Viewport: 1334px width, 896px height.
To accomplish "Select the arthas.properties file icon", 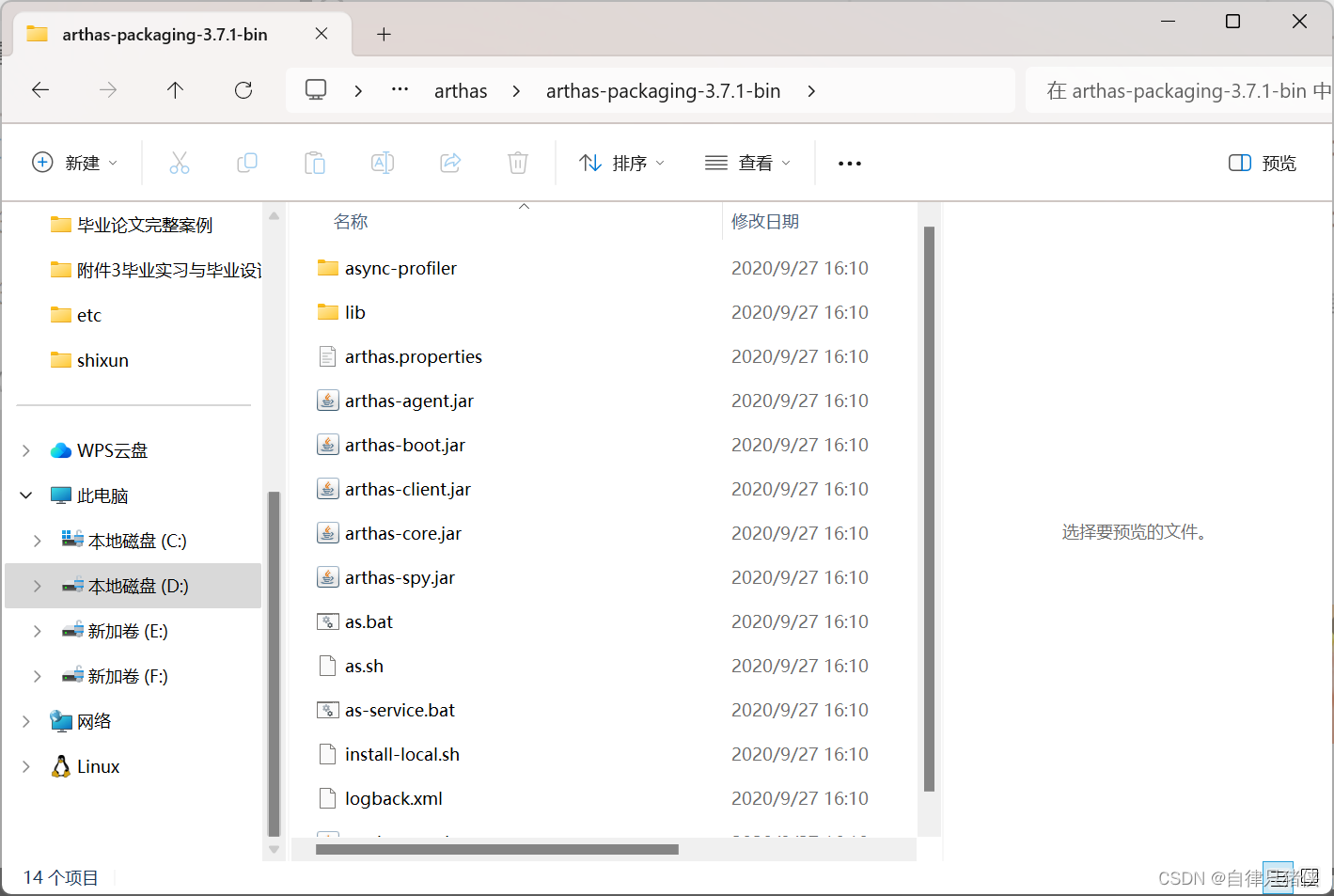I will pos(327,356).
